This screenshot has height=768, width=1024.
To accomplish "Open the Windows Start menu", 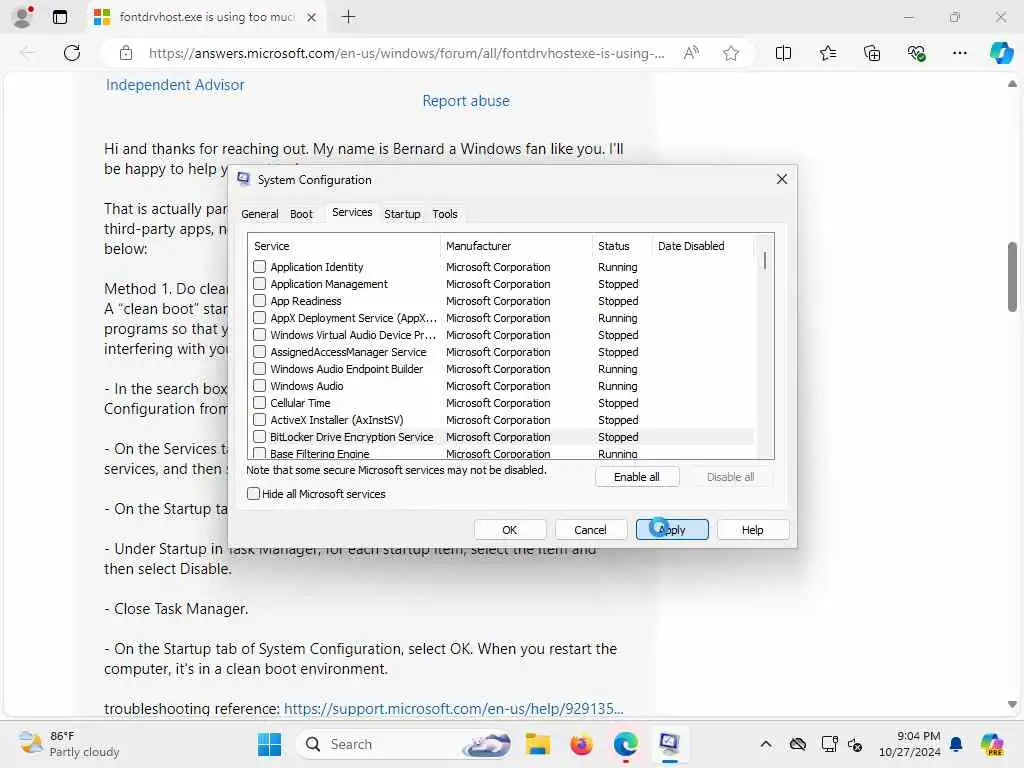I will pos(269,744).
